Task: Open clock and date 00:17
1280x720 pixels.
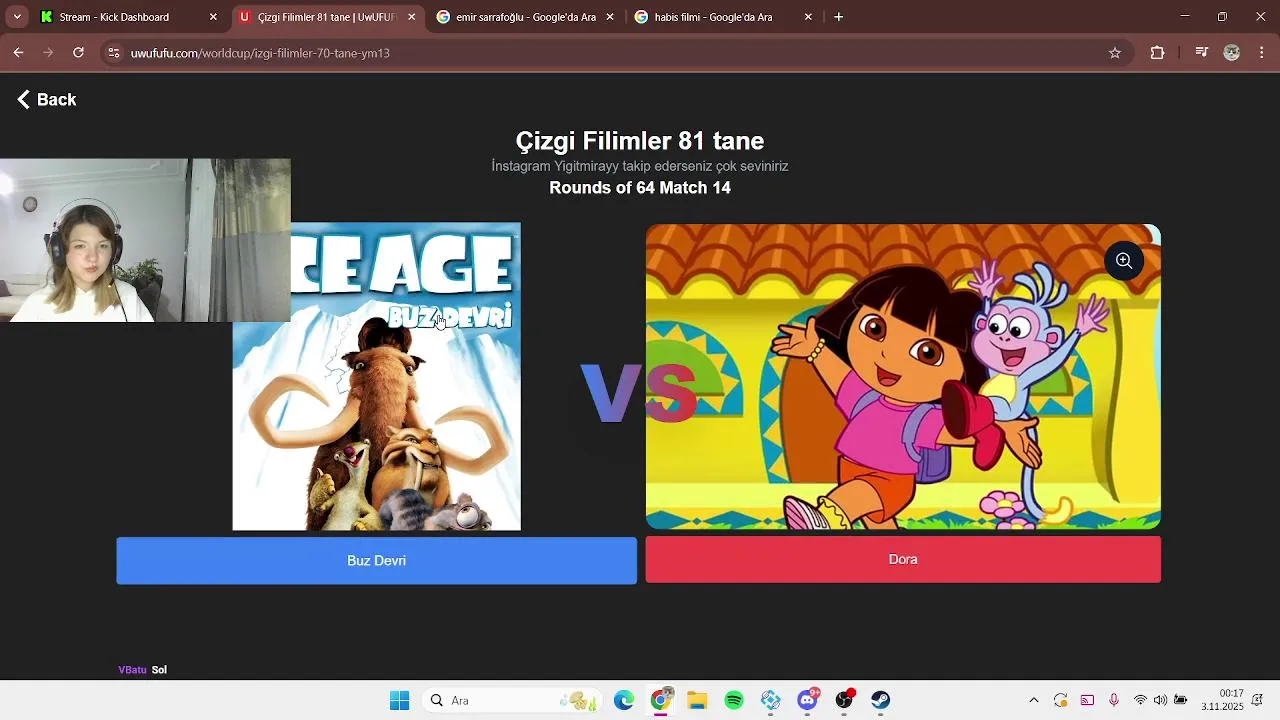Action: coord(1221,700)
